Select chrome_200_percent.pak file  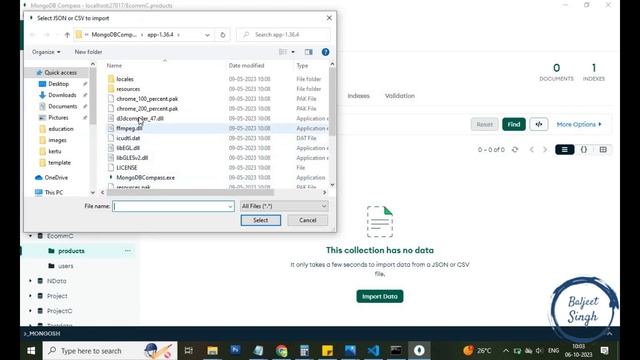click(x=147, y=109)
